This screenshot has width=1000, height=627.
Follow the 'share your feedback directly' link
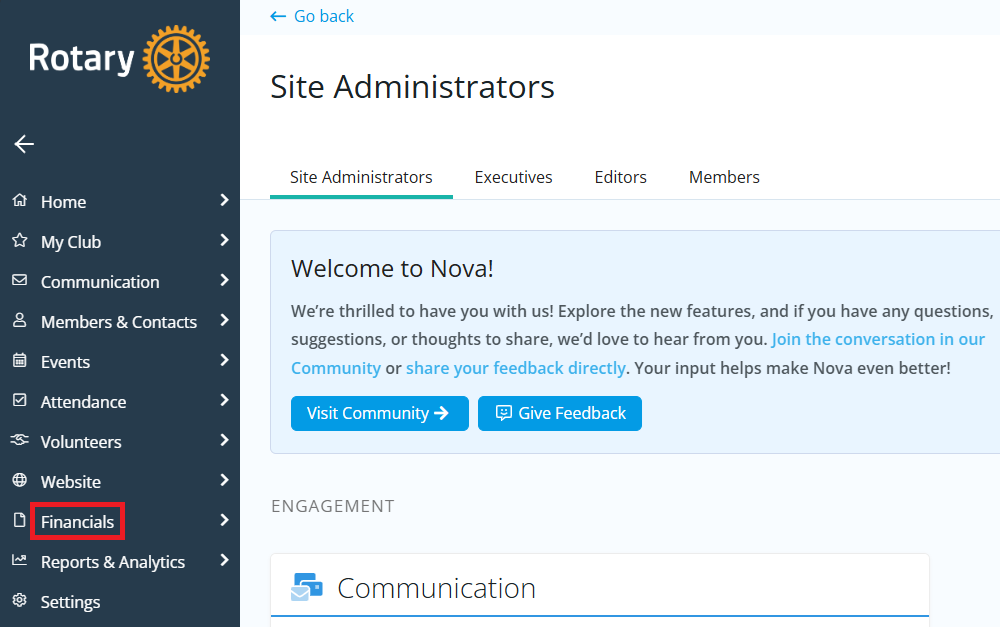(x=516, y=367)
